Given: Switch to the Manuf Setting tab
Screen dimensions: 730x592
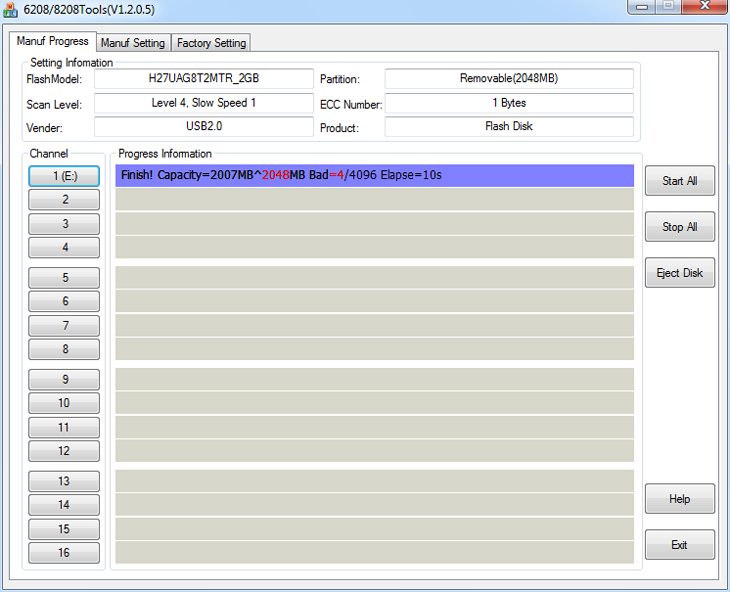Looking at the screenshot, I should point(133,43).
